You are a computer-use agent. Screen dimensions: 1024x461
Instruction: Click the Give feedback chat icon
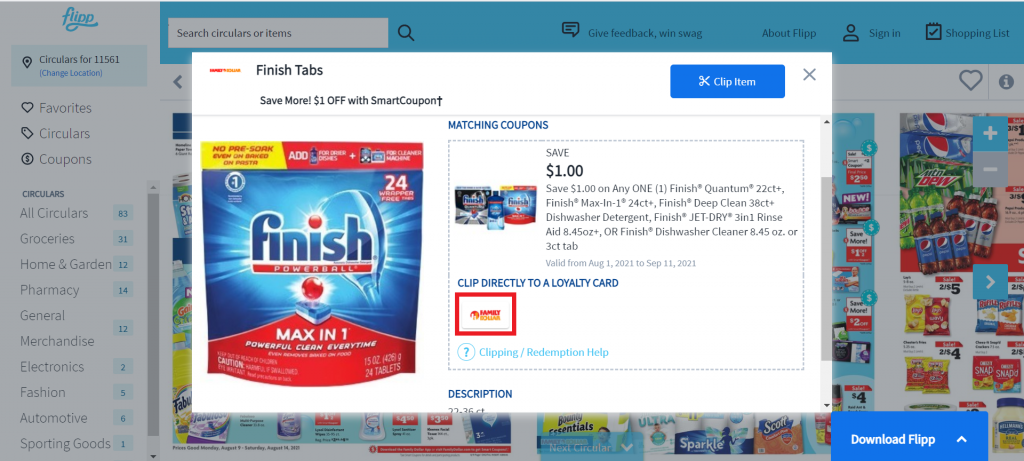[571, 31]
